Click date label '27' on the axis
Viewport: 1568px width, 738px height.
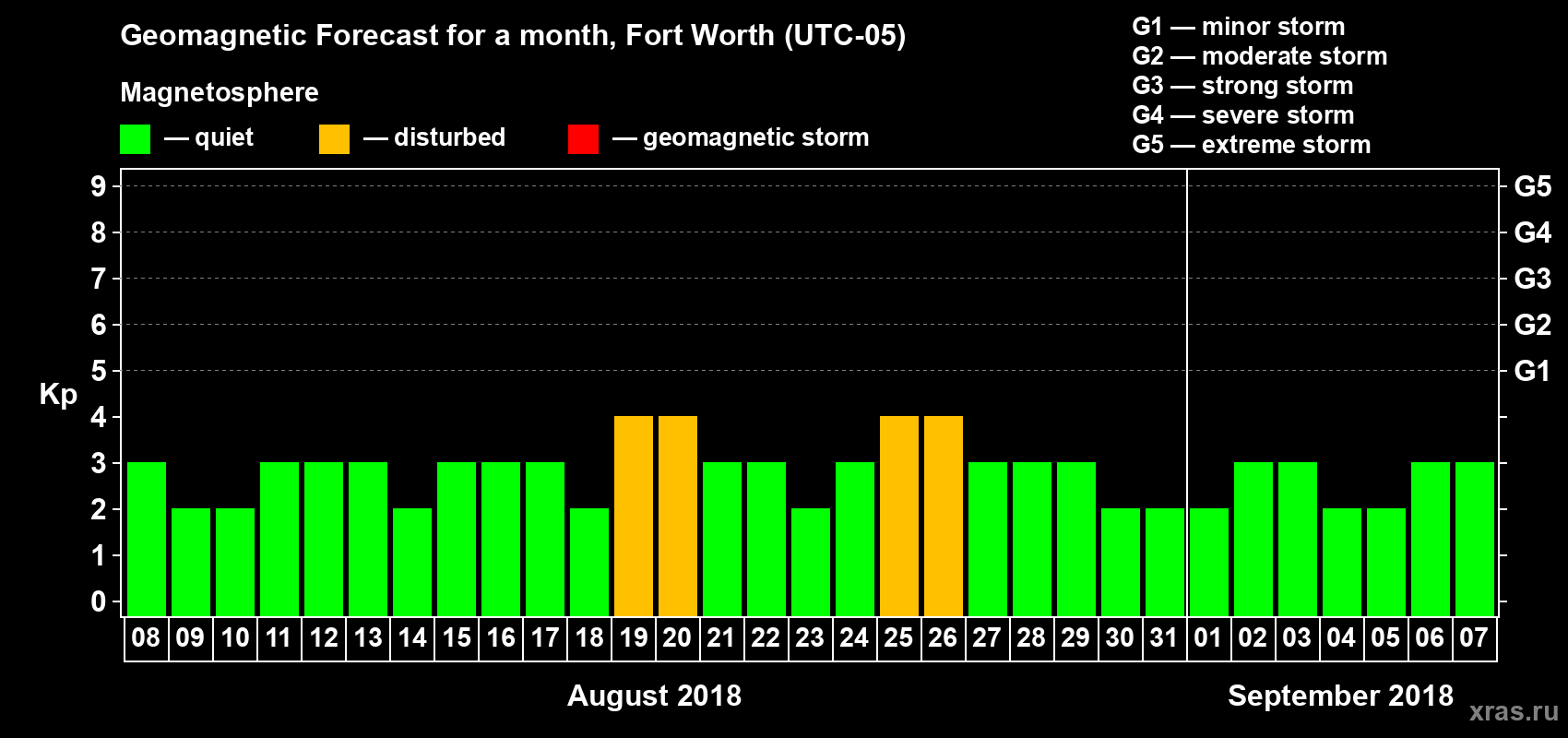pos(987,638)
